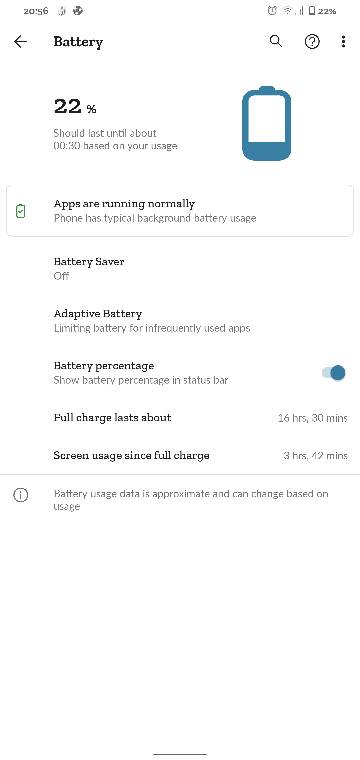Image resolution: width=360 pixels, height=760 pixels.
Task: Tap the green battery check icon
Action: (x=20, y=211)
